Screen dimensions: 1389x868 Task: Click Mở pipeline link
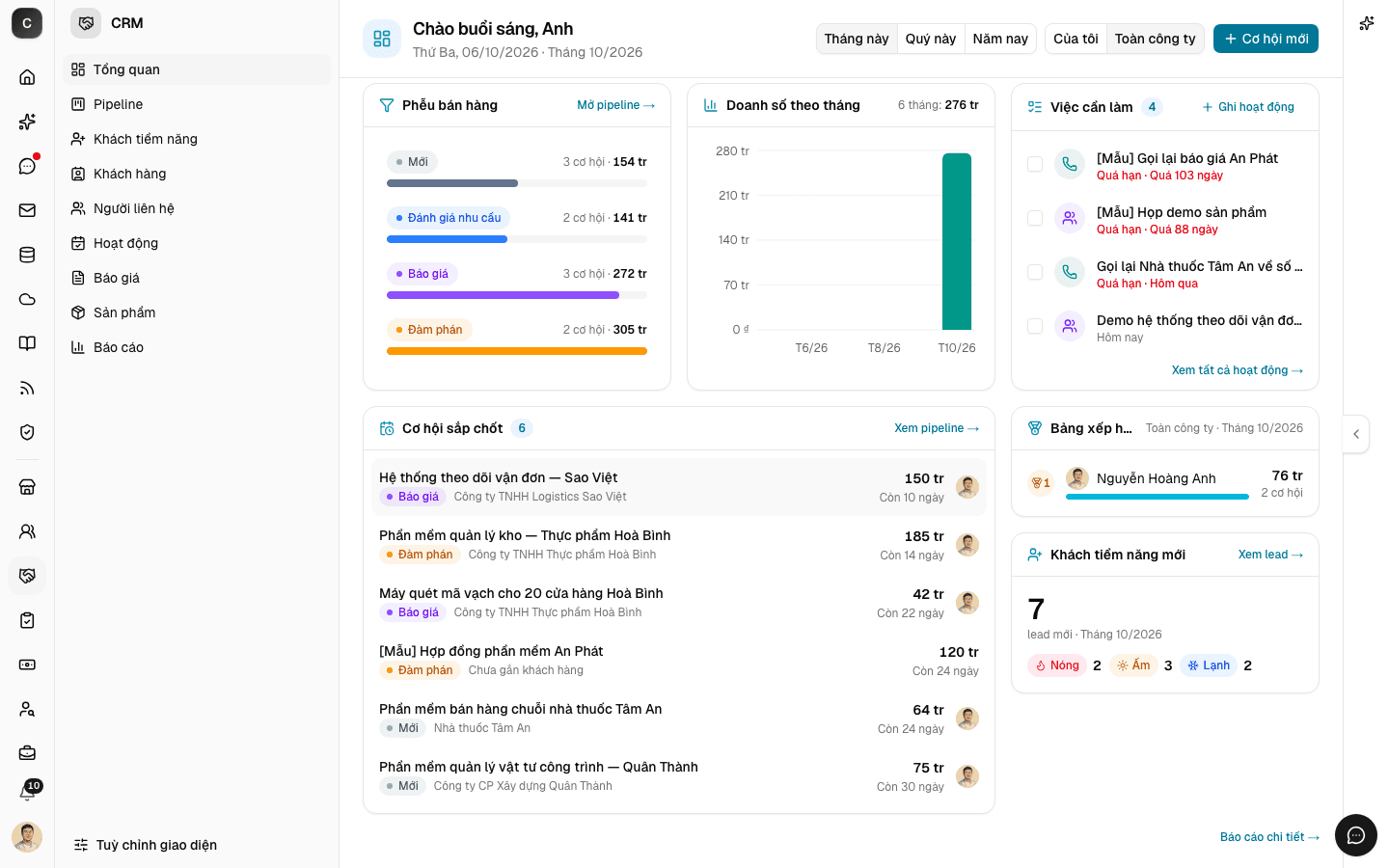pyautogui.click(x=615, y=105)
